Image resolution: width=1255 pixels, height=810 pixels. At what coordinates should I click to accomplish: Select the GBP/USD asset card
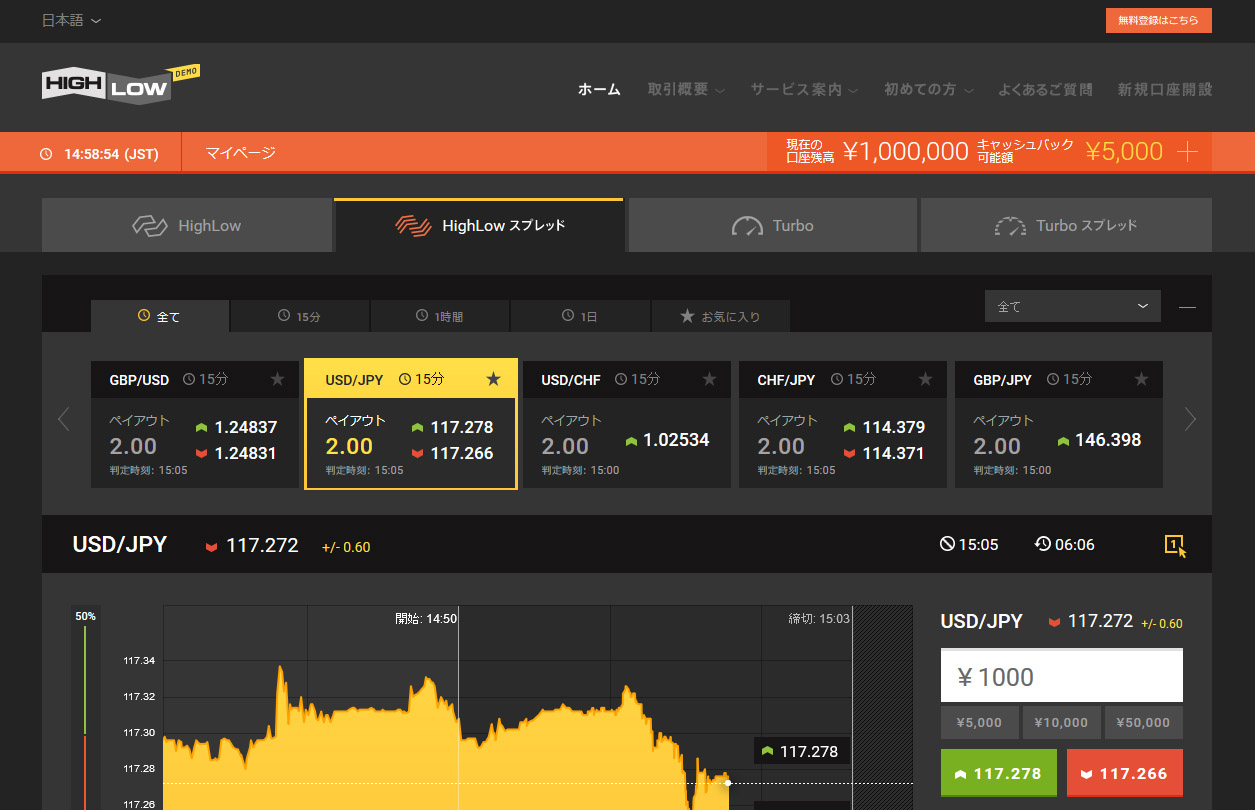tap(195, 424)
